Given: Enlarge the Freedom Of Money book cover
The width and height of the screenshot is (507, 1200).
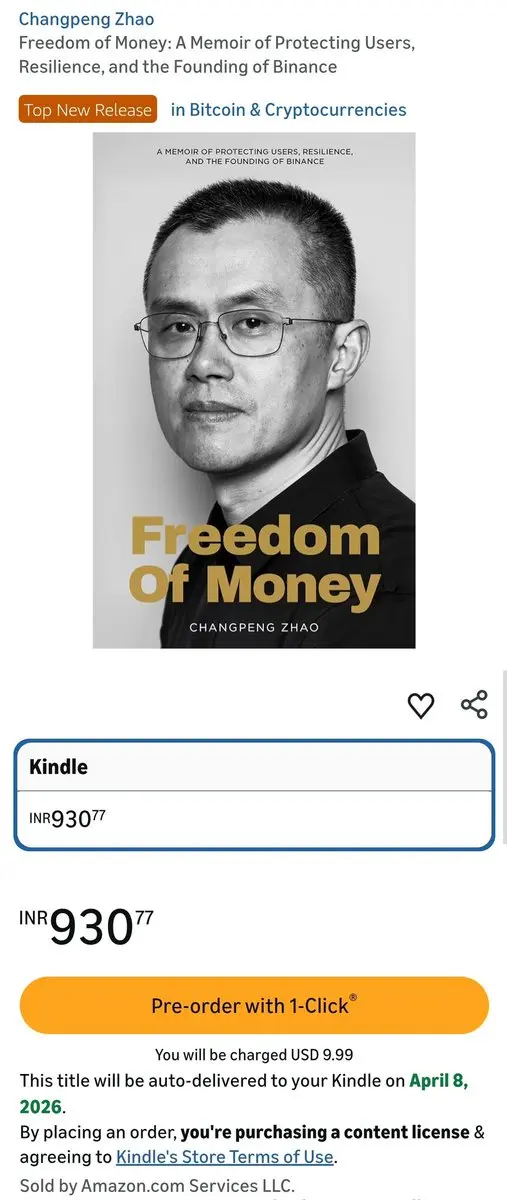Looking at the screenshot, I should click(x=254, y=390).
